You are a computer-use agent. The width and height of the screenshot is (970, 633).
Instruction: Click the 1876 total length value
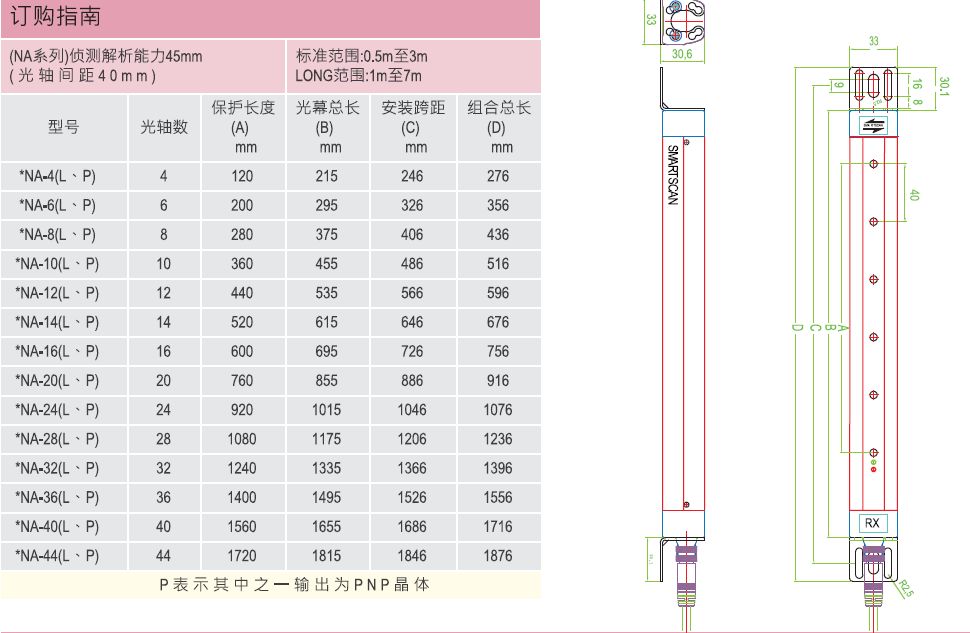coord(497,556)
